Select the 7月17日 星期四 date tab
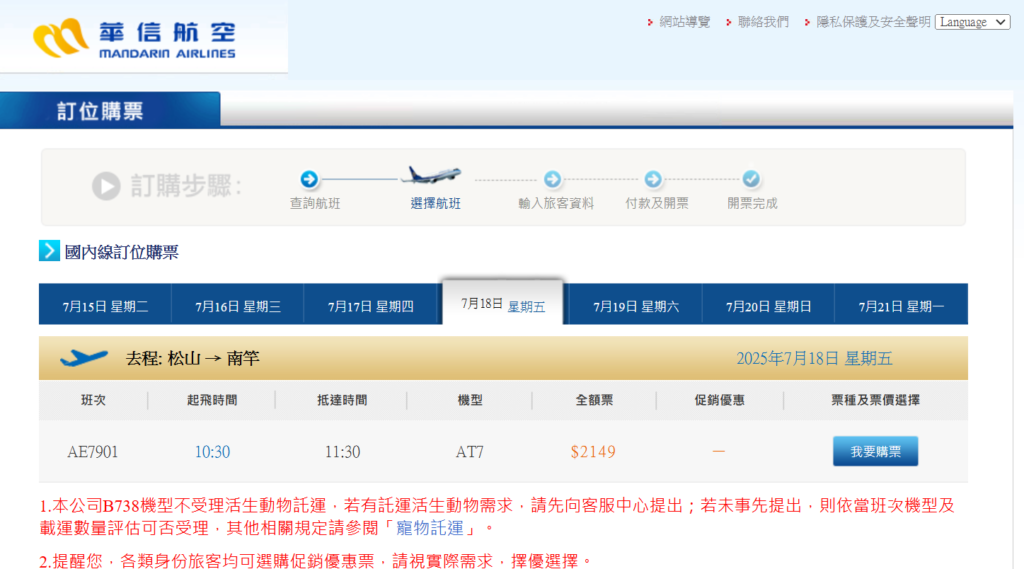The height and width of the screenshot is (569, 1024). [370, 306]
